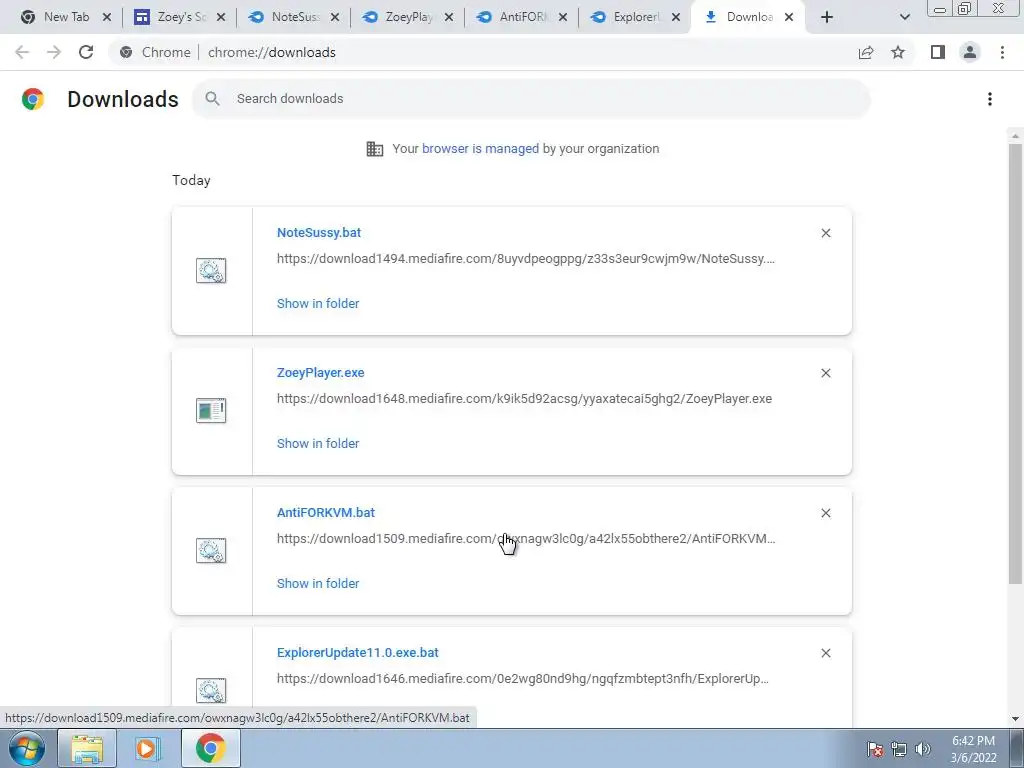Click the ExplorerUpdate11.0.exe.bat file icon

[x=211, y=690]
